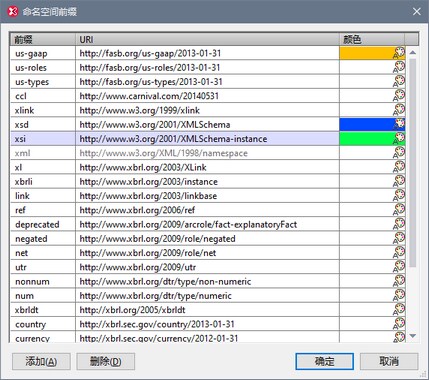Cancel the dialog with 取消
The width and height of the screenshot is (429, 380).
point(389,361)
